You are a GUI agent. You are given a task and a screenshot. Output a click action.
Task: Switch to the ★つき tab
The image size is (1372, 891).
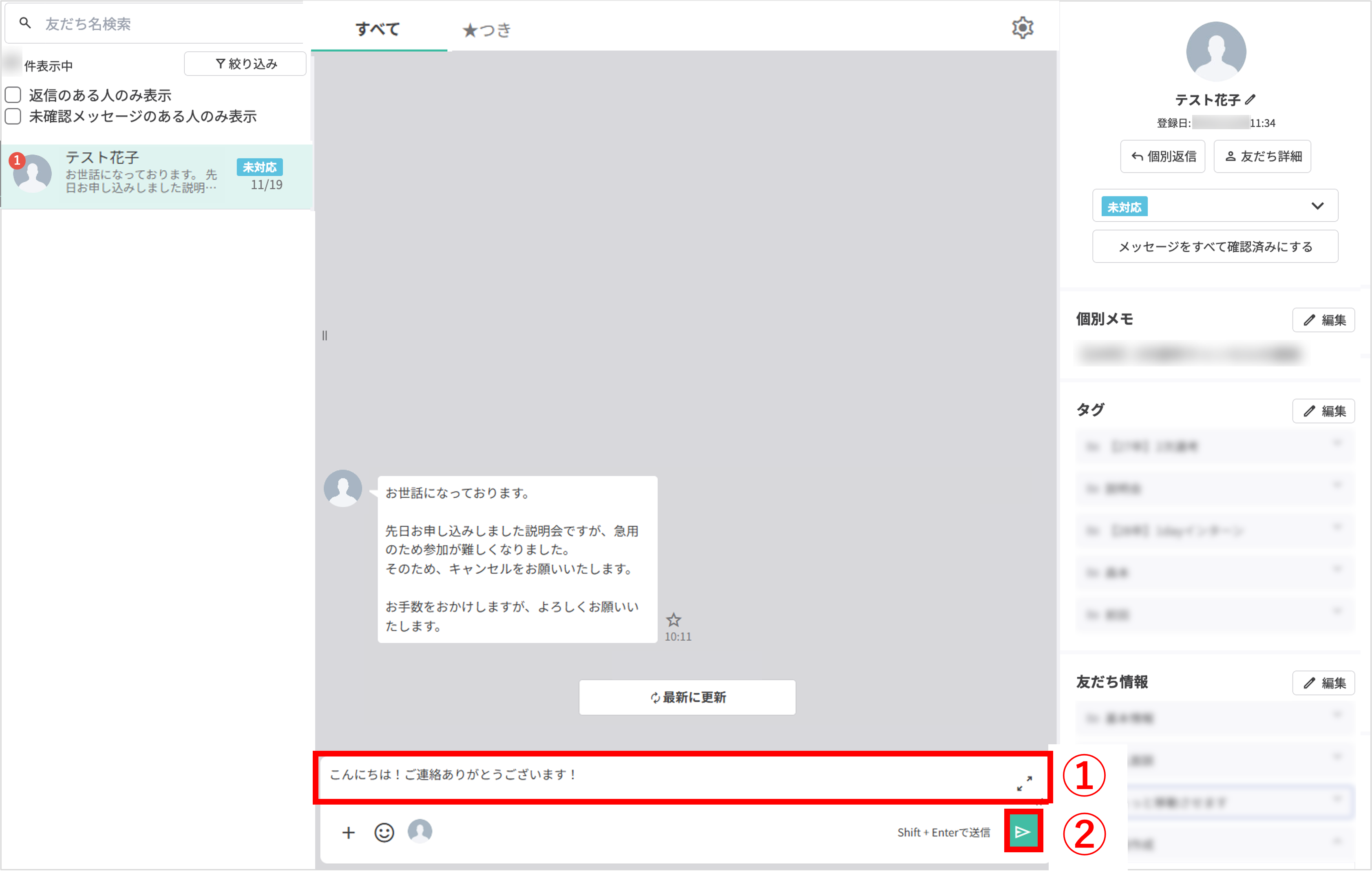[x=486, y=29]
